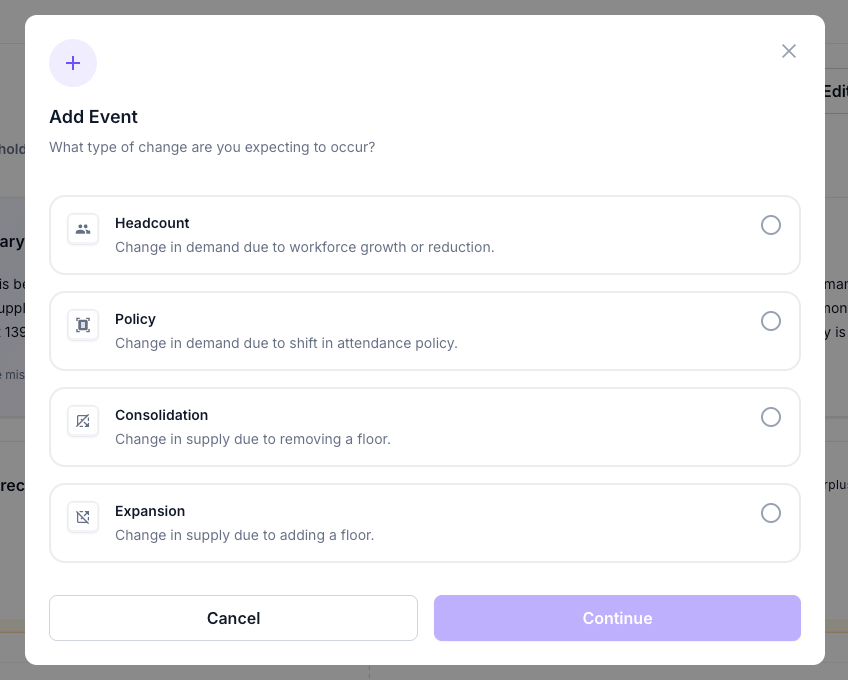This screenshot has width=848, height=680.
Task: Click the purple plus icon above Add Event
Action: click(x=73, y=63)
